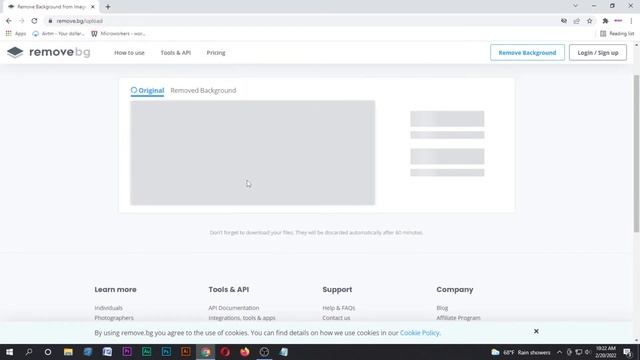This screenshot has height=360, width=640.
Task: Open the weather Rain showers widget
Action: tap(521, 352)
